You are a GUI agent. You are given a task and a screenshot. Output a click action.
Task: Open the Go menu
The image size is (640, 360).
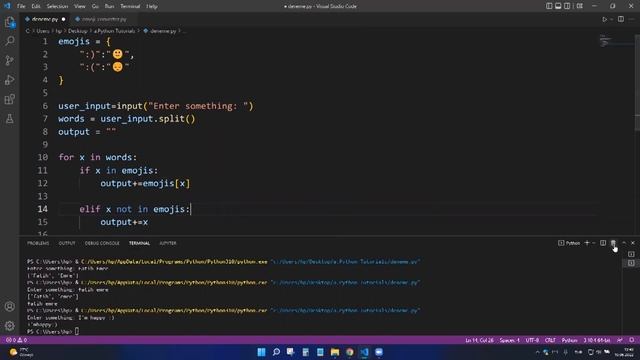point(95,6)
